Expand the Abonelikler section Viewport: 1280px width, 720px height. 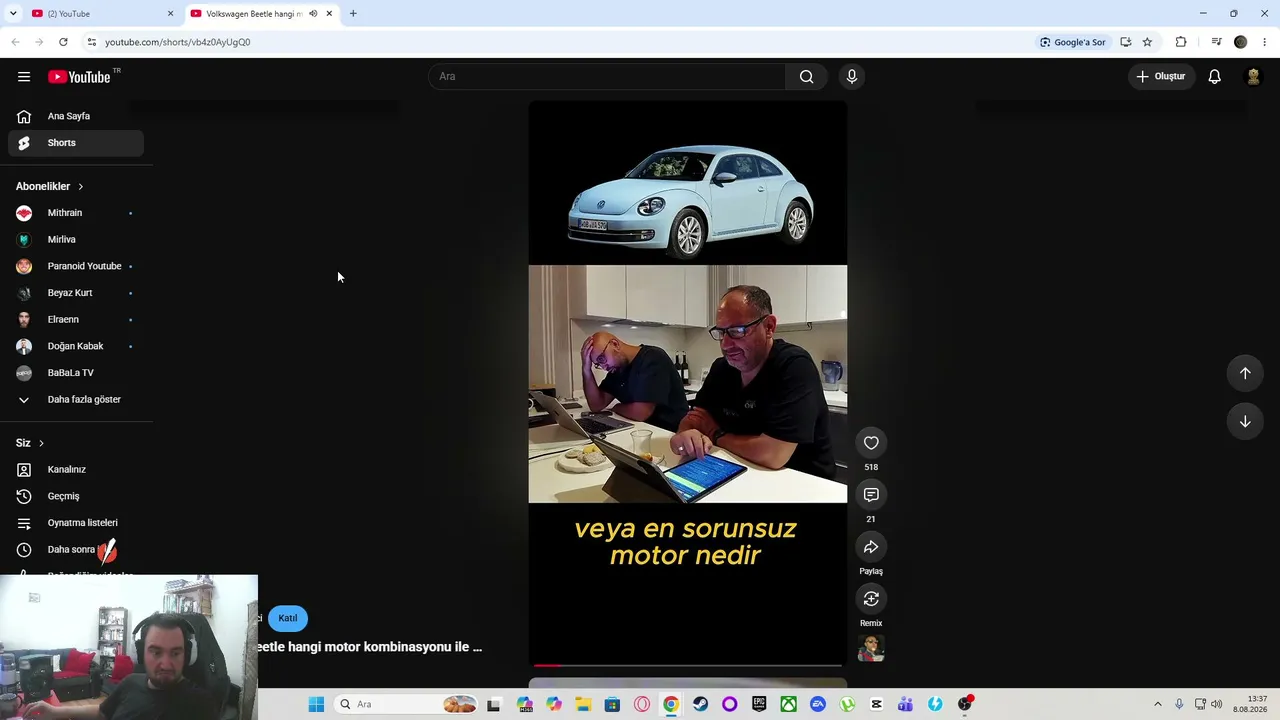[50, 186]
